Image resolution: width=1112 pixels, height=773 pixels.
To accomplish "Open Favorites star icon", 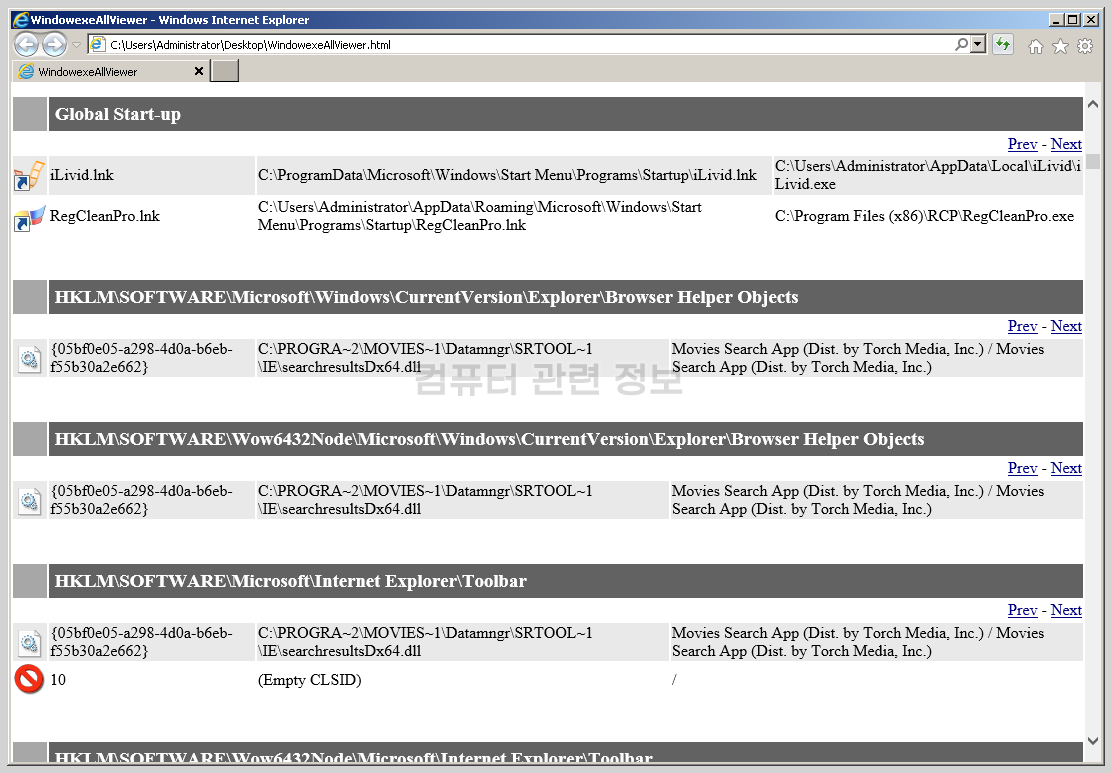I will click(x=1060, y=47).
